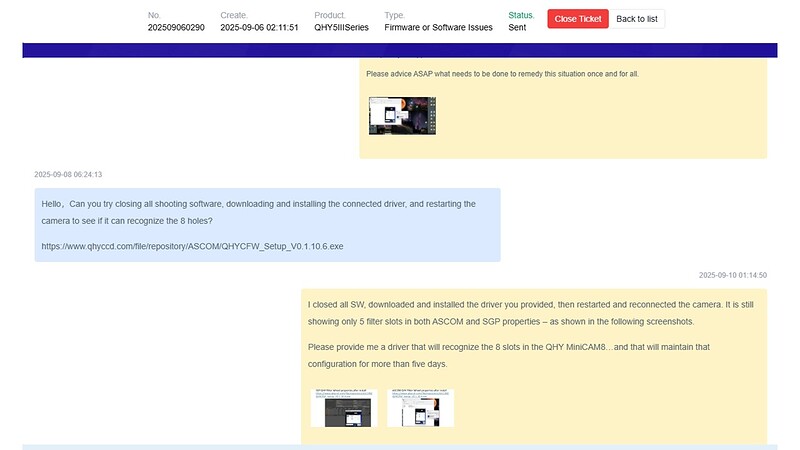Click the green 'Status.' header label
The image size is (800, 450).
[x=521, y=15]
